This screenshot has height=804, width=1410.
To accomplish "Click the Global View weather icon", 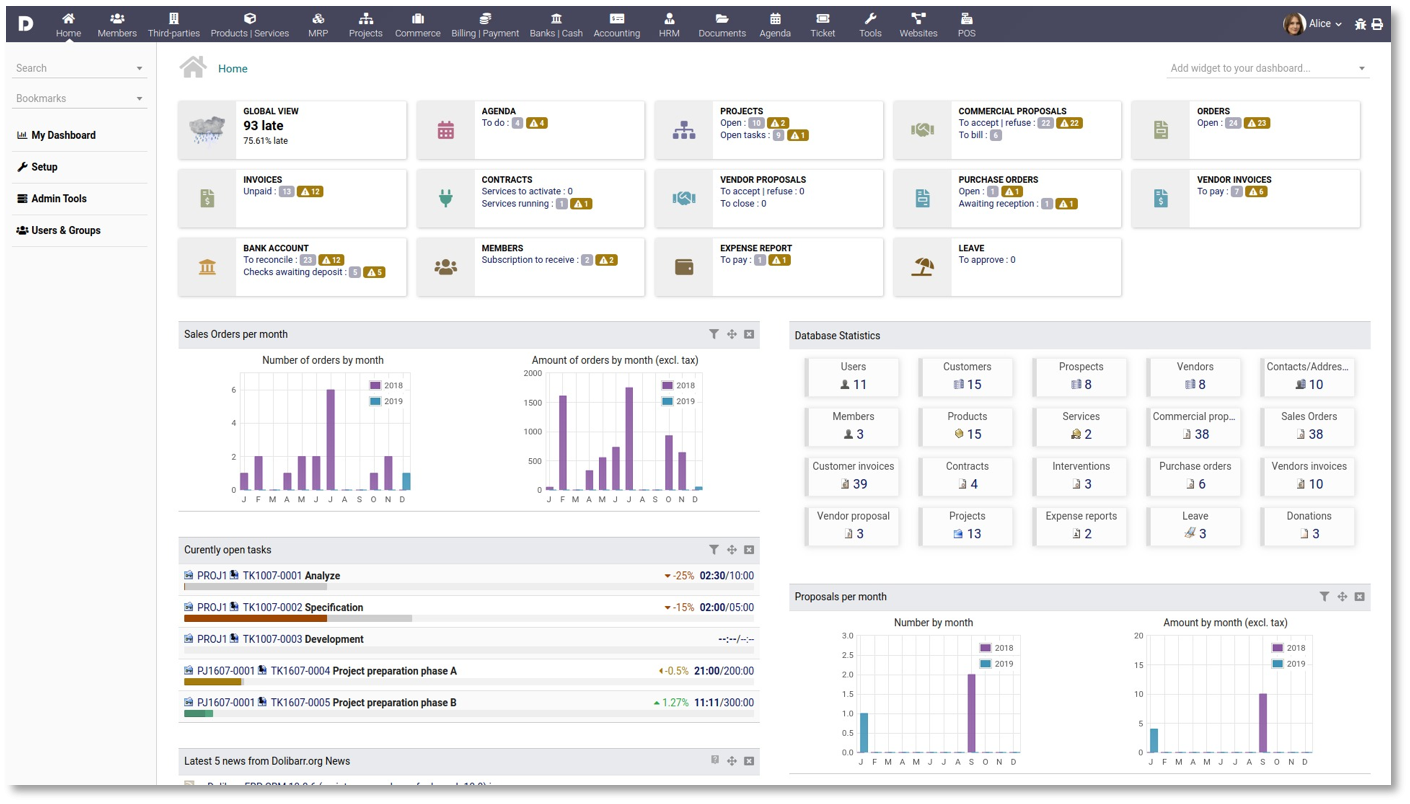I will pyautogui.click(x=207, y=129).
